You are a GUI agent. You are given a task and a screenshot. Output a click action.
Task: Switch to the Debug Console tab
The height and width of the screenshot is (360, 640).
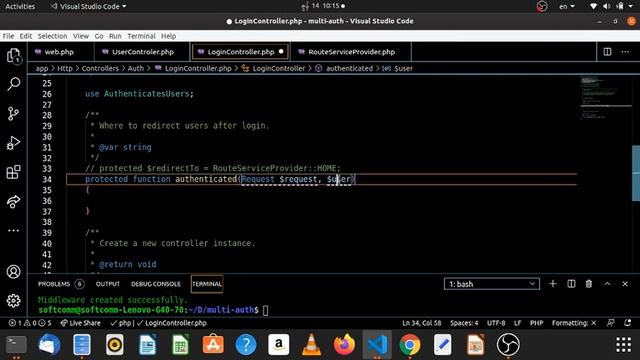tap(156, 284)
